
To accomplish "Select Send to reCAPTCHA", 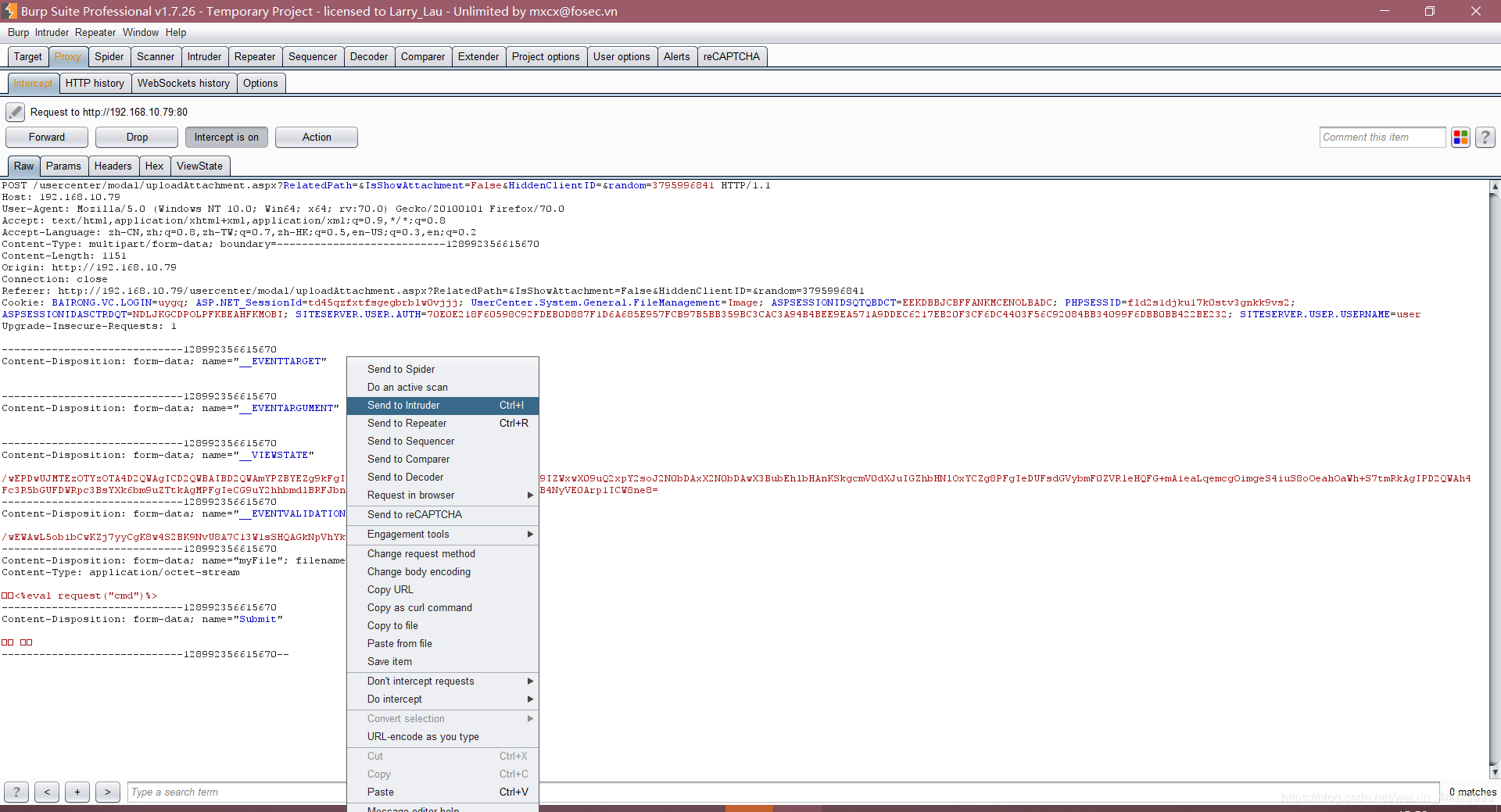I will coord(442,515).
